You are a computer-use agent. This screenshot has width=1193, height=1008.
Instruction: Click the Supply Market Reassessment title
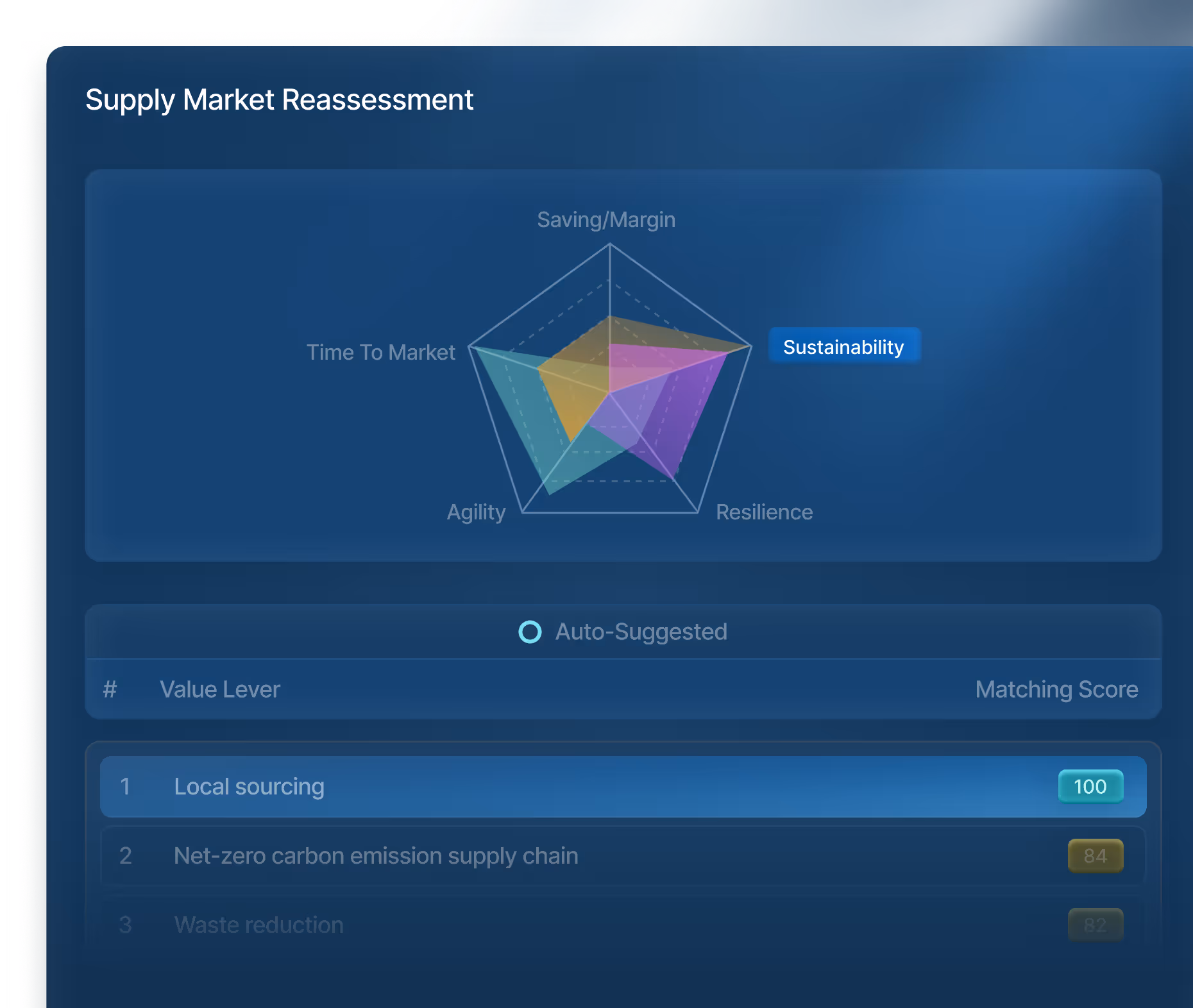pos(280,100)
